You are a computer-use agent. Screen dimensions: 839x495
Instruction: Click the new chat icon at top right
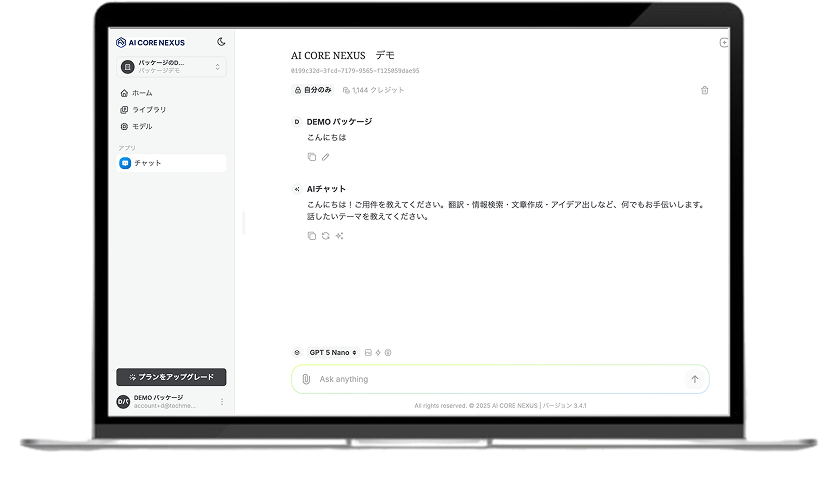(724, 43)
